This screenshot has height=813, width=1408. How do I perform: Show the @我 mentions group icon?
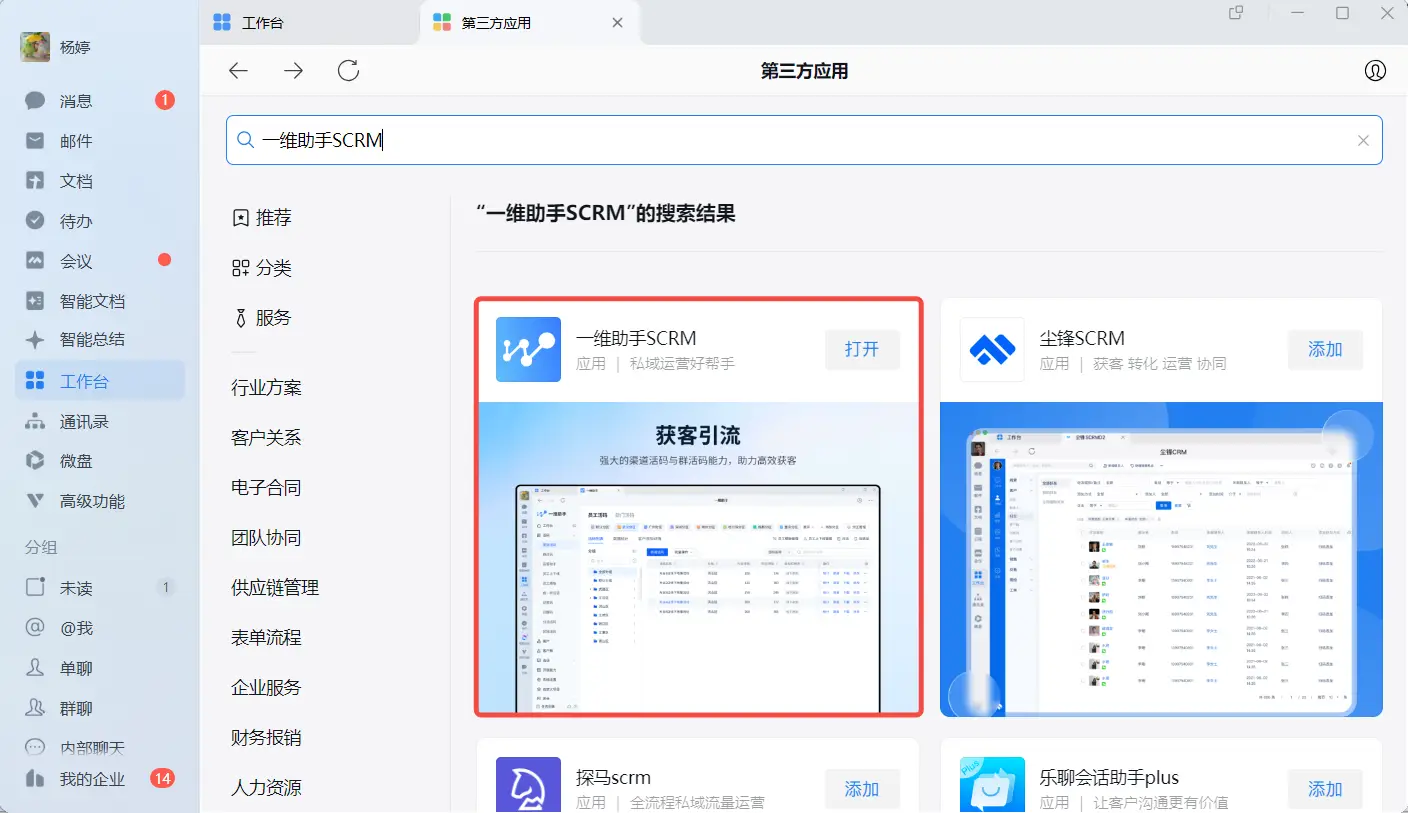pyautogui.click(x=35, y=628)
